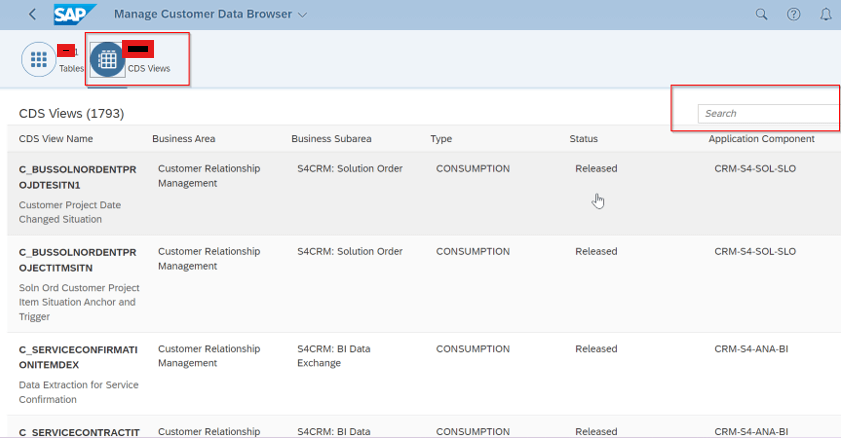
Task: Go back with the back arrow
Action: click(x=33, y=14)
